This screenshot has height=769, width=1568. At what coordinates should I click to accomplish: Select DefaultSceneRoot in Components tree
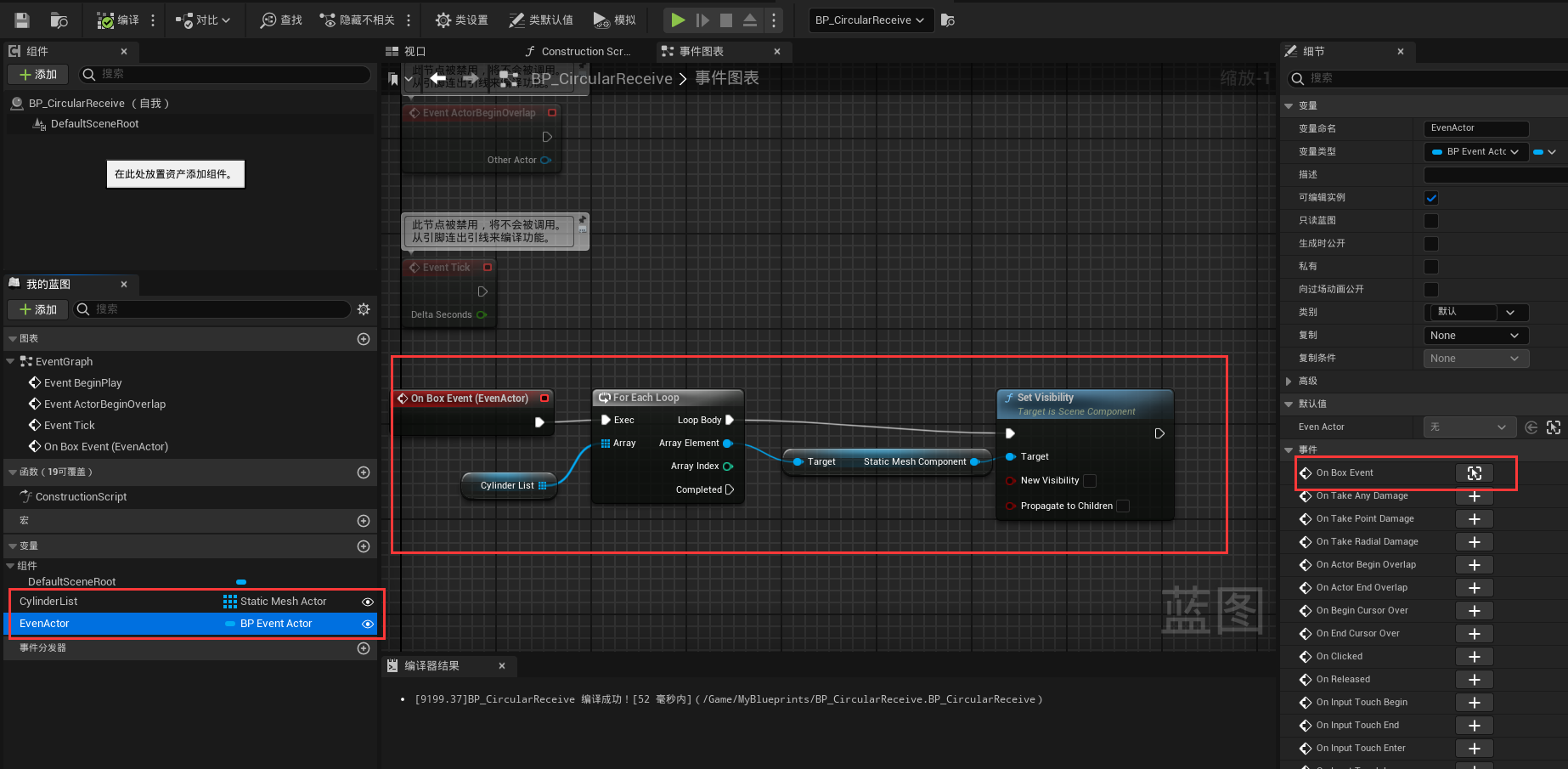pyautogui.click(x=94, y=124)
